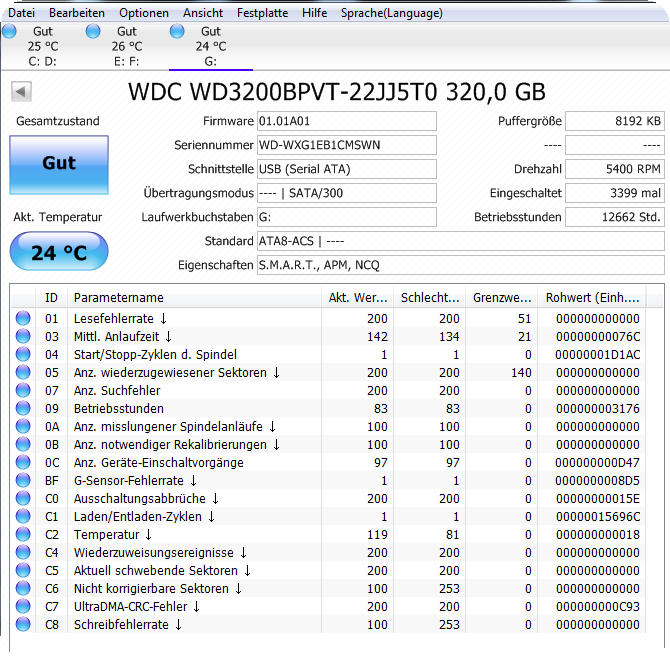Click the 24 °C temperature button
670x658 pixels.
[x=58, y=252]
